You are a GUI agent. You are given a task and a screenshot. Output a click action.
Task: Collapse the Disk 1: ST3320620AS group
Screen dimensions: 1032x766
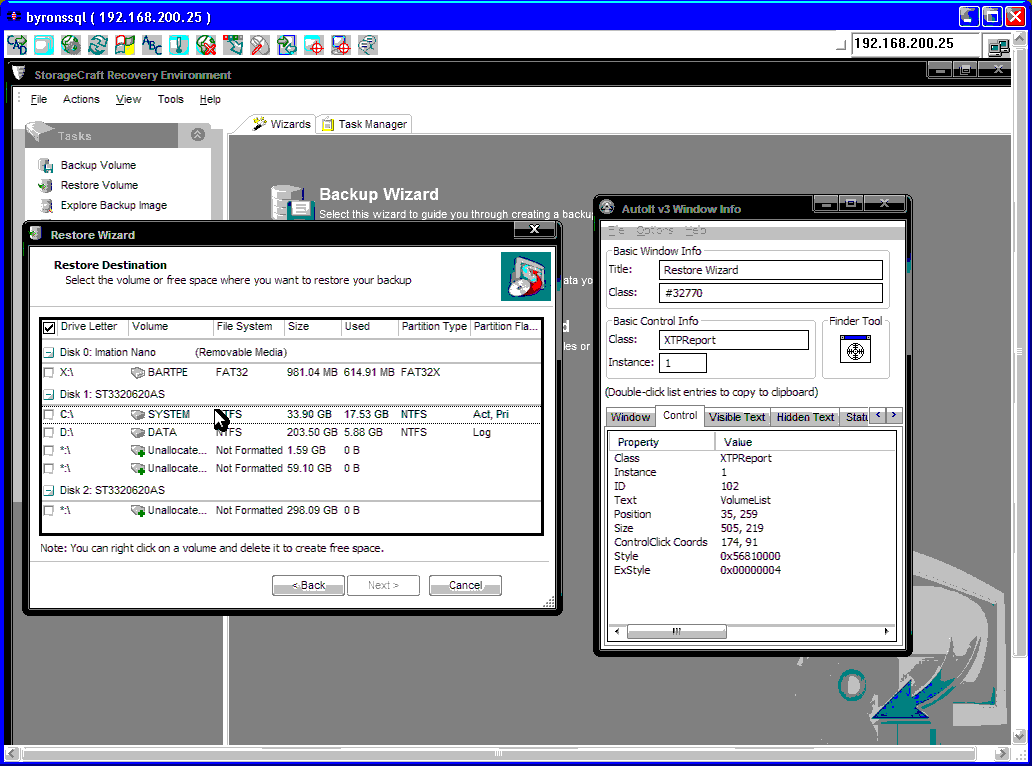[x=48, y=394]
